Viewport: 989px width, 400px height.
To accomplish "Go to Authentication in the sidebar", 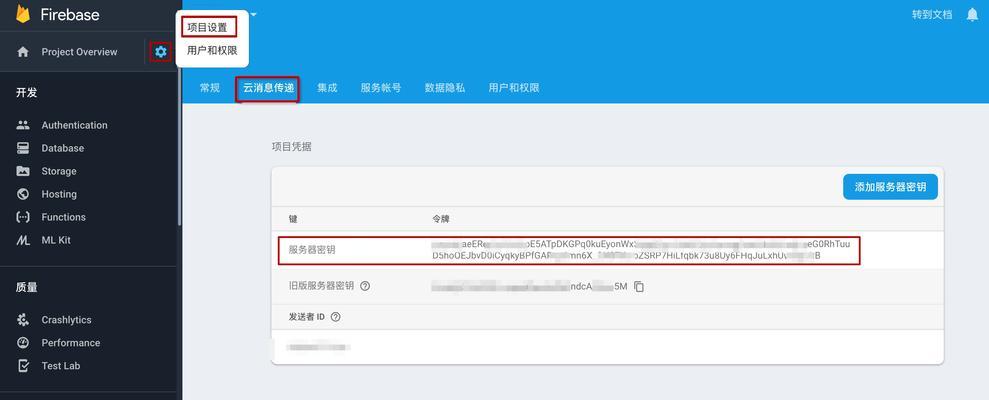I will [x=74, y=125].
